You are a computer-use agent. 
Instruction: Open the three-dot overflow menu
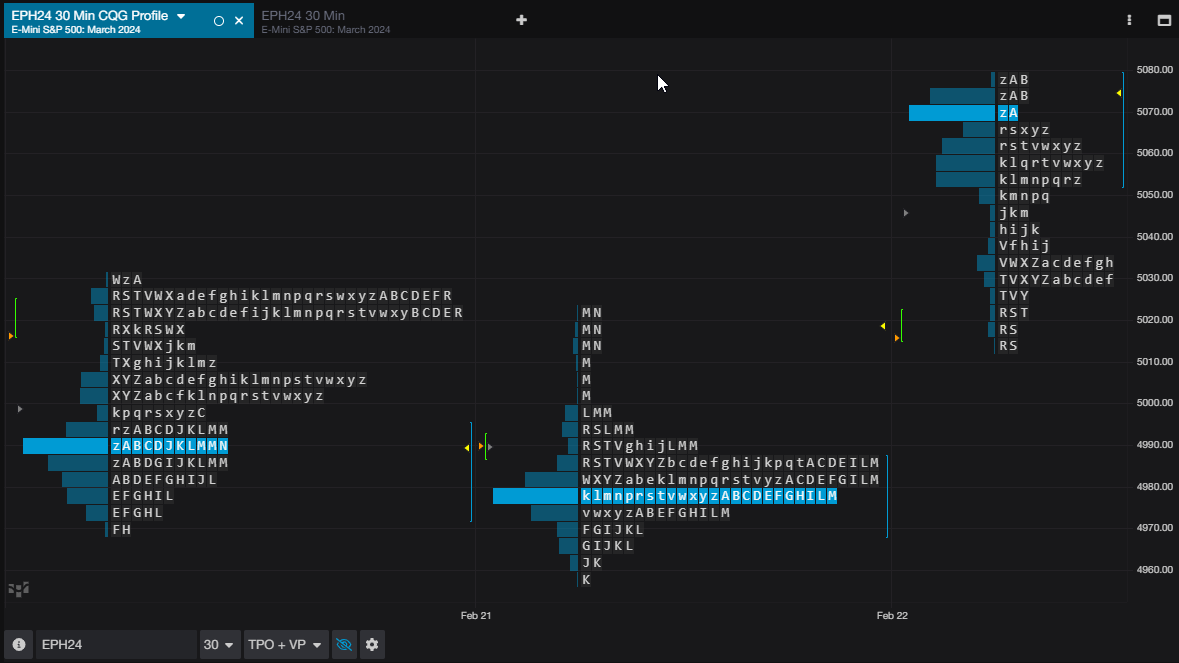tap(1128, 19)
